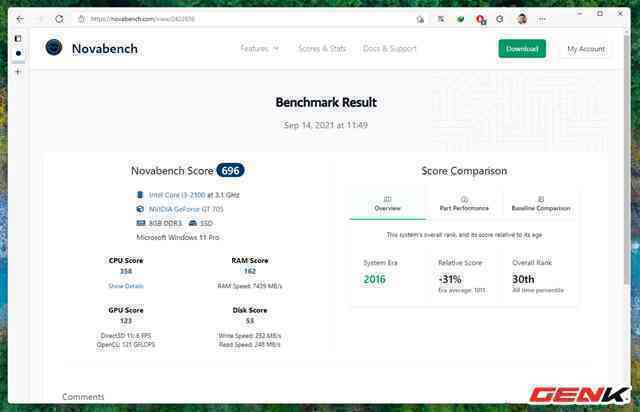
Task: Switch to the Part Performance tab
Action: tap(464, 204)
